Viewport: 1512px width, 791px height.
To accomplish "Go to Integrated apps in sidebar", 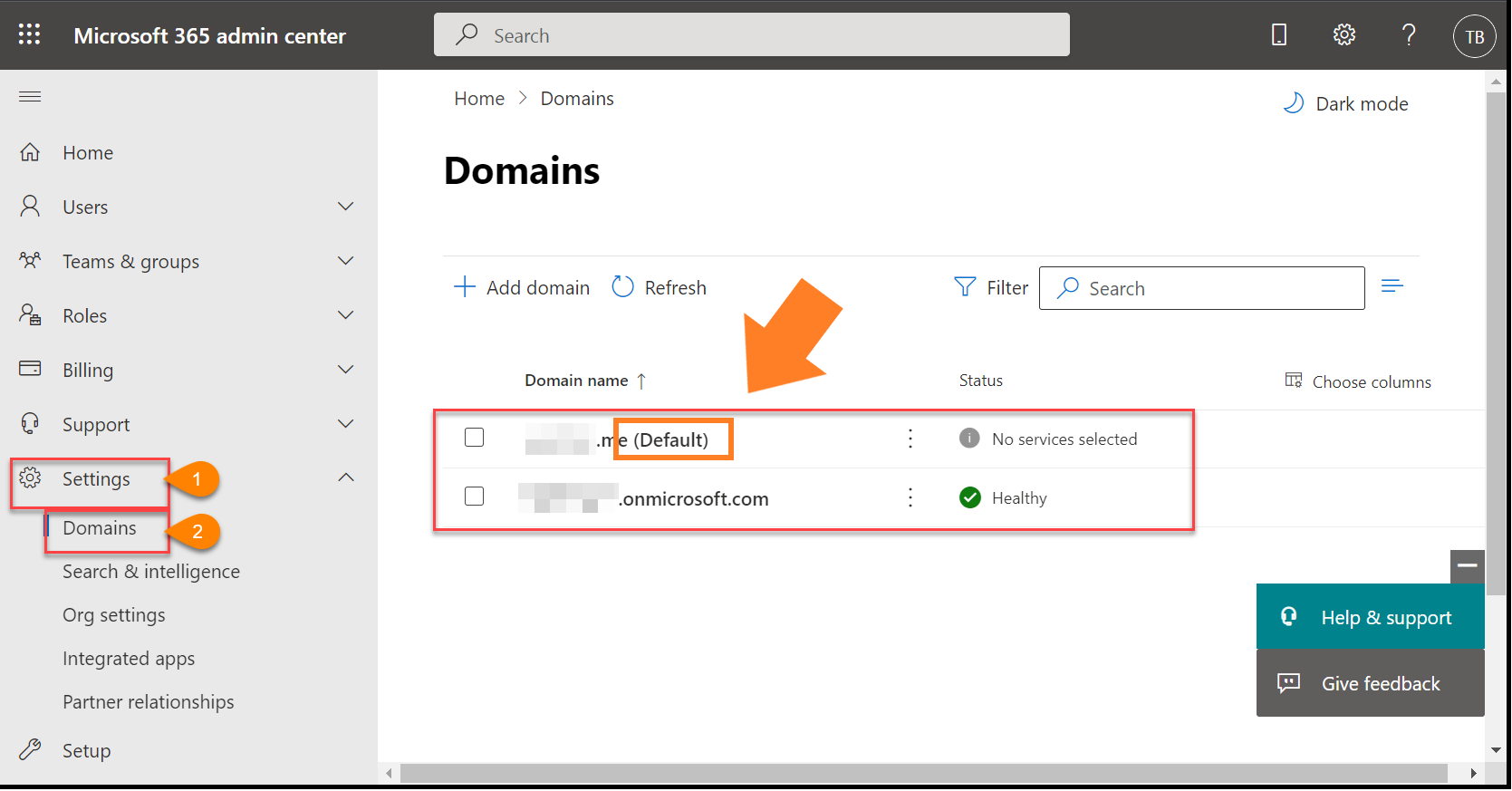I will click(x=129, y=659).
